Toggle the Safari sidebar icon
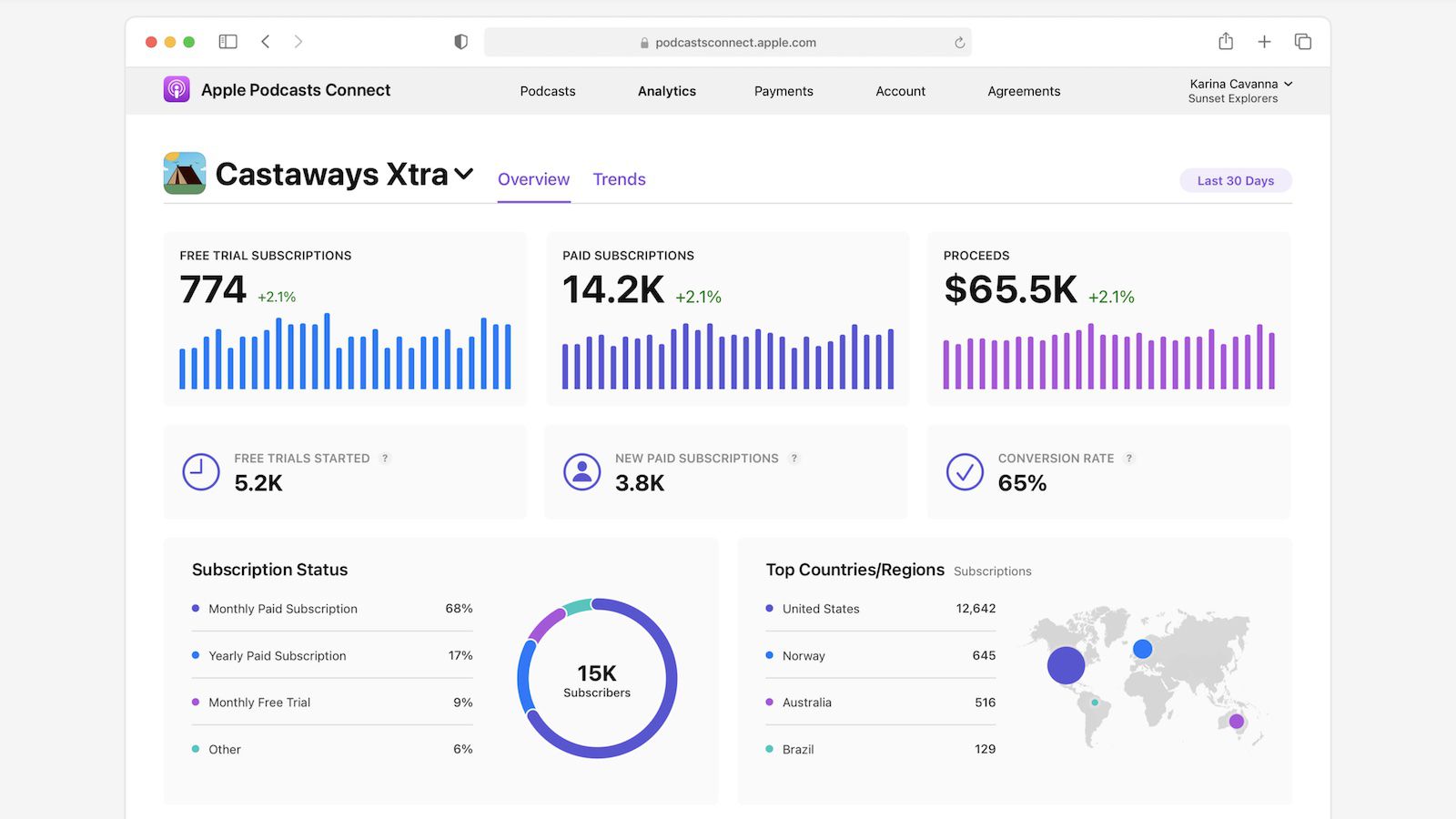 tap(227, 41)
